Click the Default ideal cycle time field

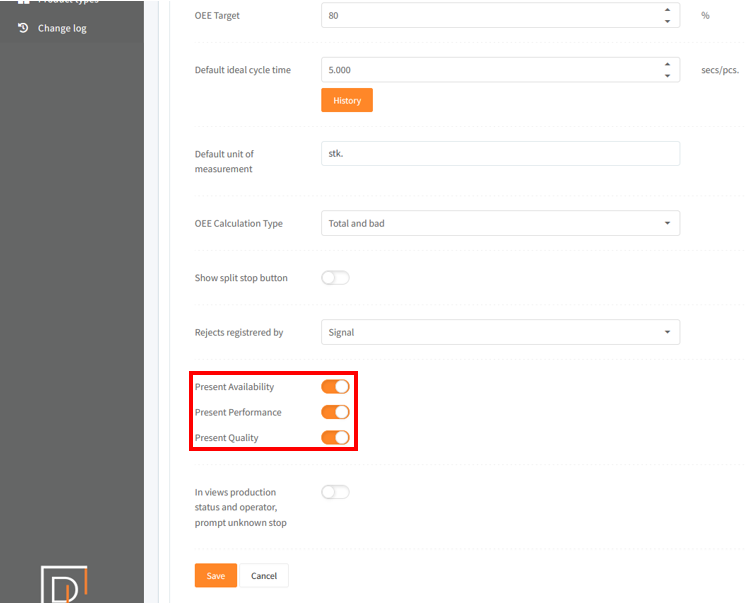pyautogui.click(x=501, y=70)
